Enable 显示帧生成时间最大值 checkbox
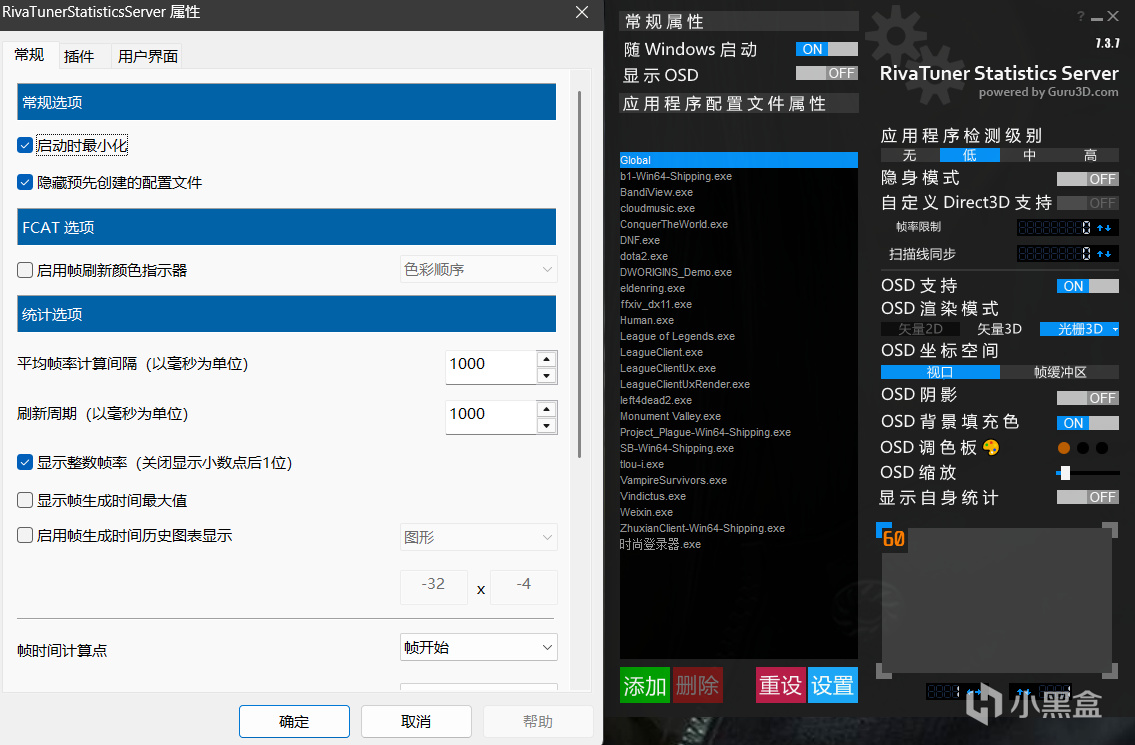Screen dimensions: 1135x745 click(x=25, y=500)
